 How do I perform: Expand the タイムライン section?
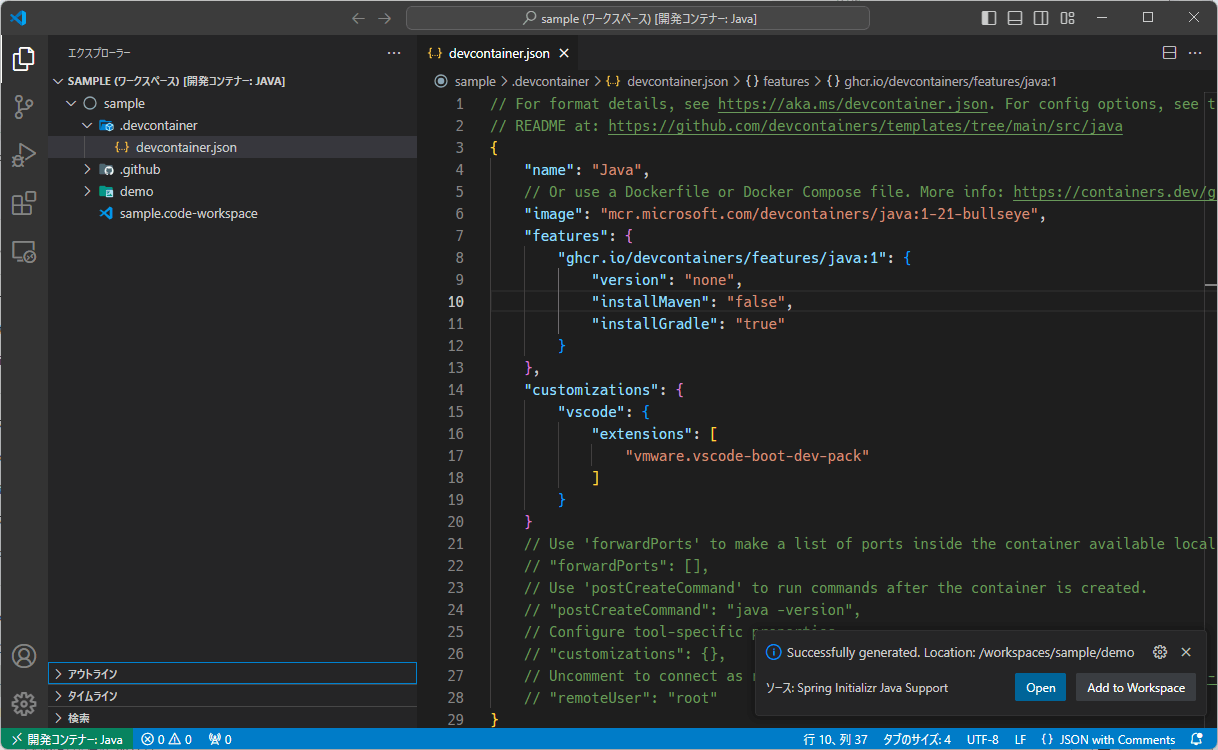[x=232, y=696]
